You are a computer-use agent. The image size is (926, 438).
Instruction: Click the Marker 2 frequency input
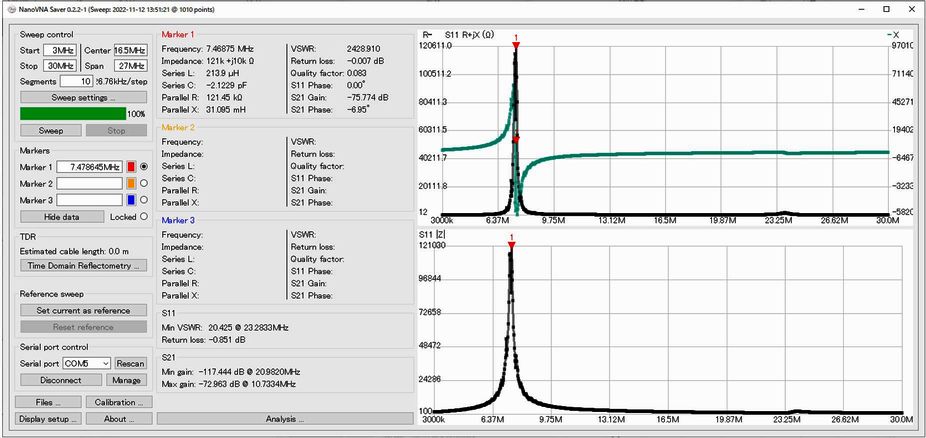click(x=89, y=184)
